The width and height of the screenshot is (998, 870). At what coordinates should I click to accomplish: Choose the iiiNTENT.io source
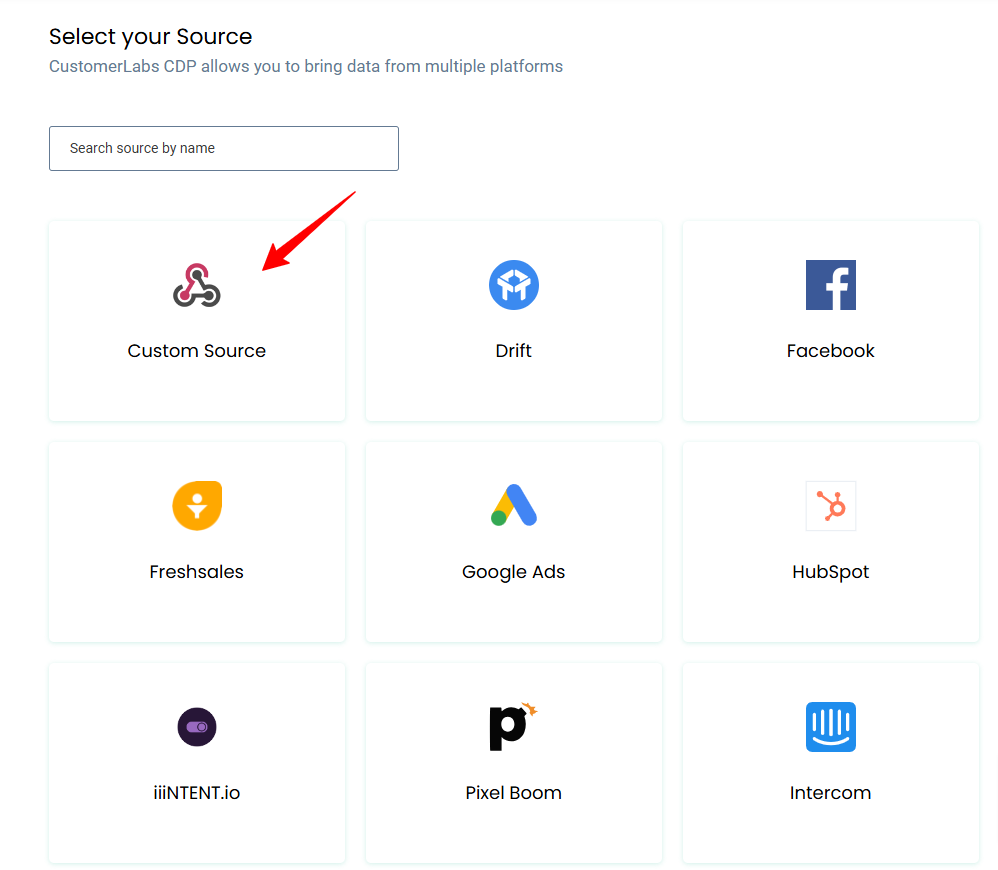pyautogui.click(x=197, y=762)
